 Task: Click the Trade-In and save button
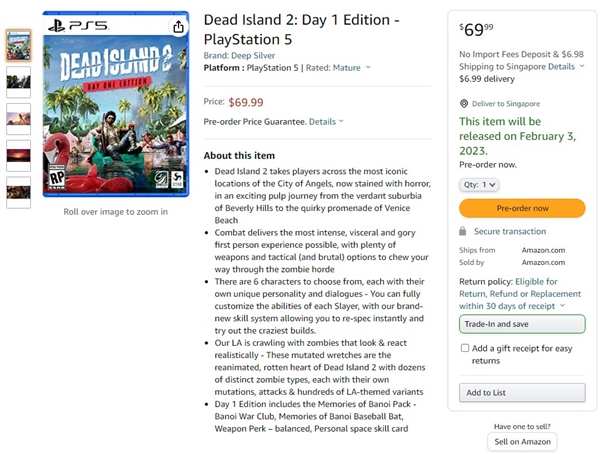coord(522,324)
